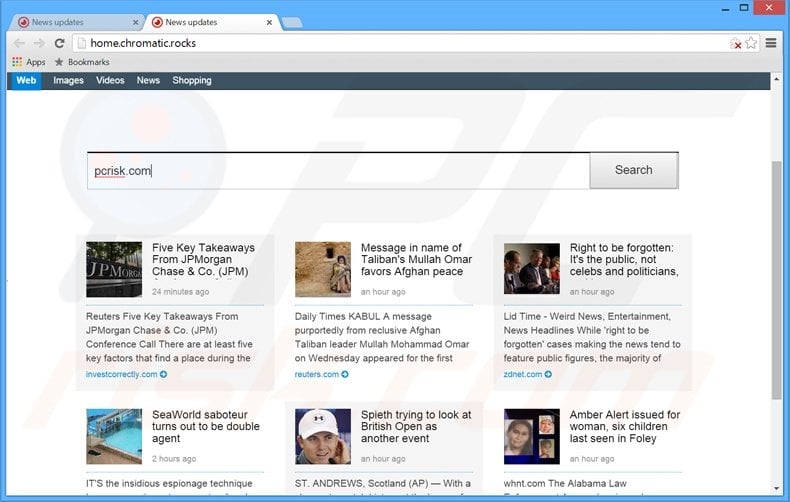Click the Reuters Five Key Takeaways summary text
This screenshot has height=502, width=790.
click(x=170, y=337)
